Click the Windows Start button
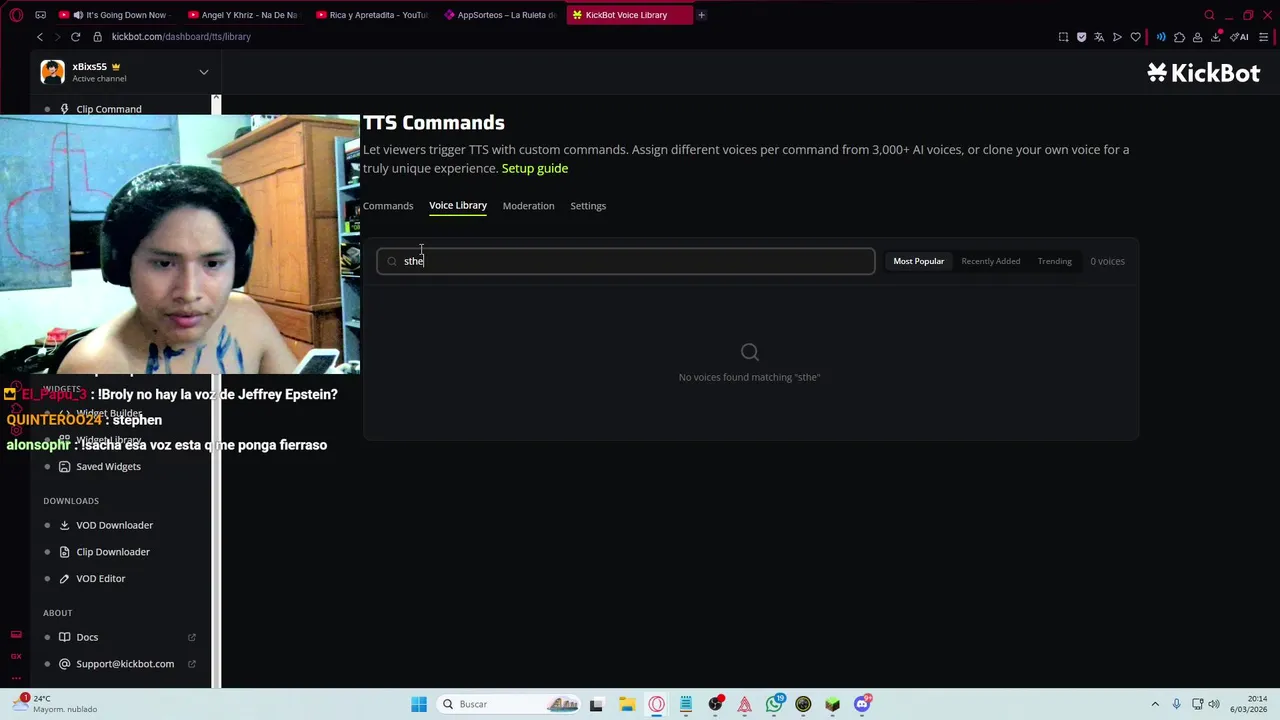The width and height of the screenshot is (1280, 720). coord(419,704)
